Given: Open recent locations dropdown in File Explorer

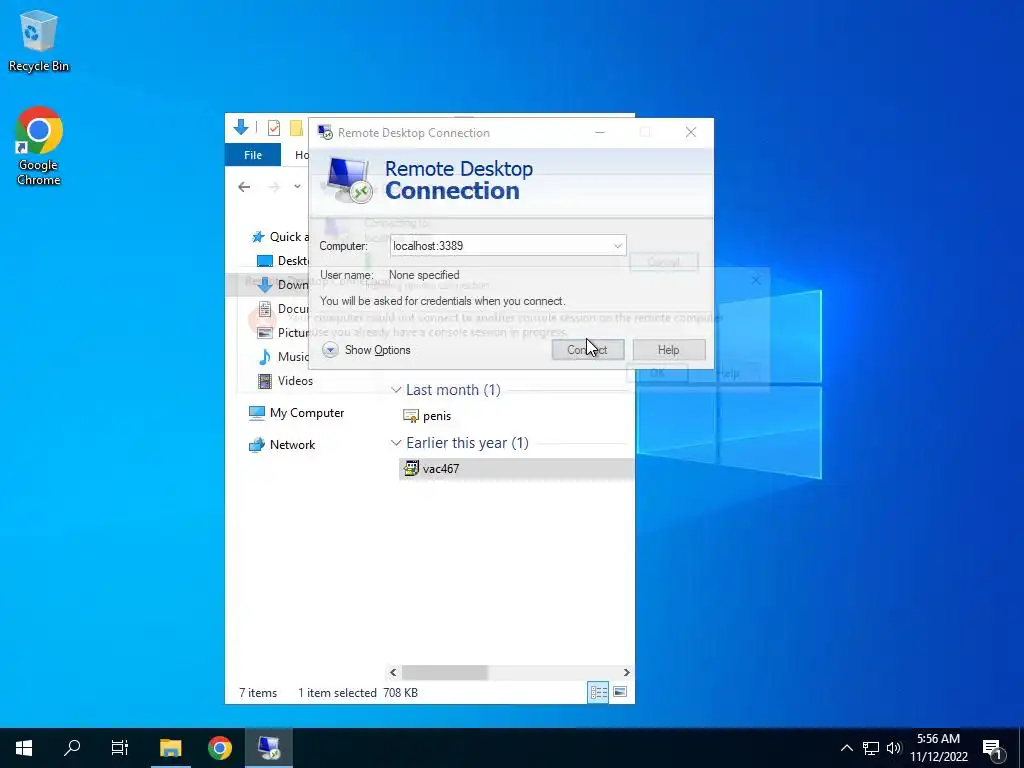Looking at the screenshot, I should click(297, 187).
